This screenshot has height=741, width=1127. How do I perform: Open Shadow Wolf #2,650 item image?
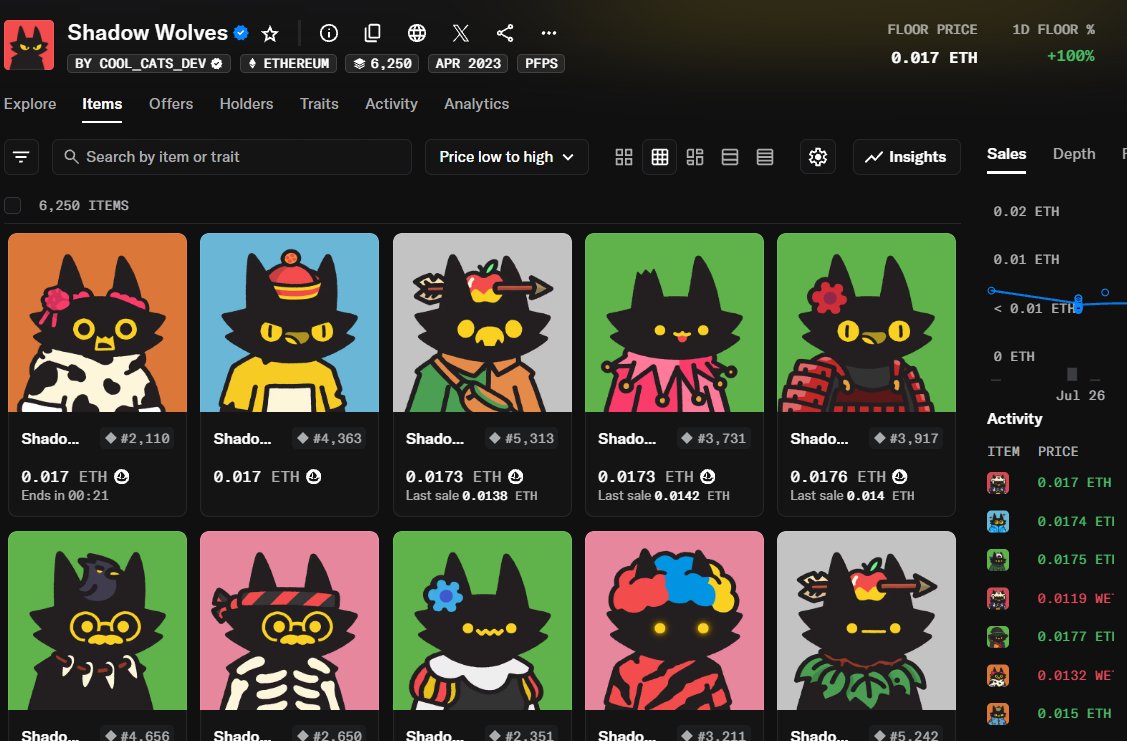(x=289, y=620)
